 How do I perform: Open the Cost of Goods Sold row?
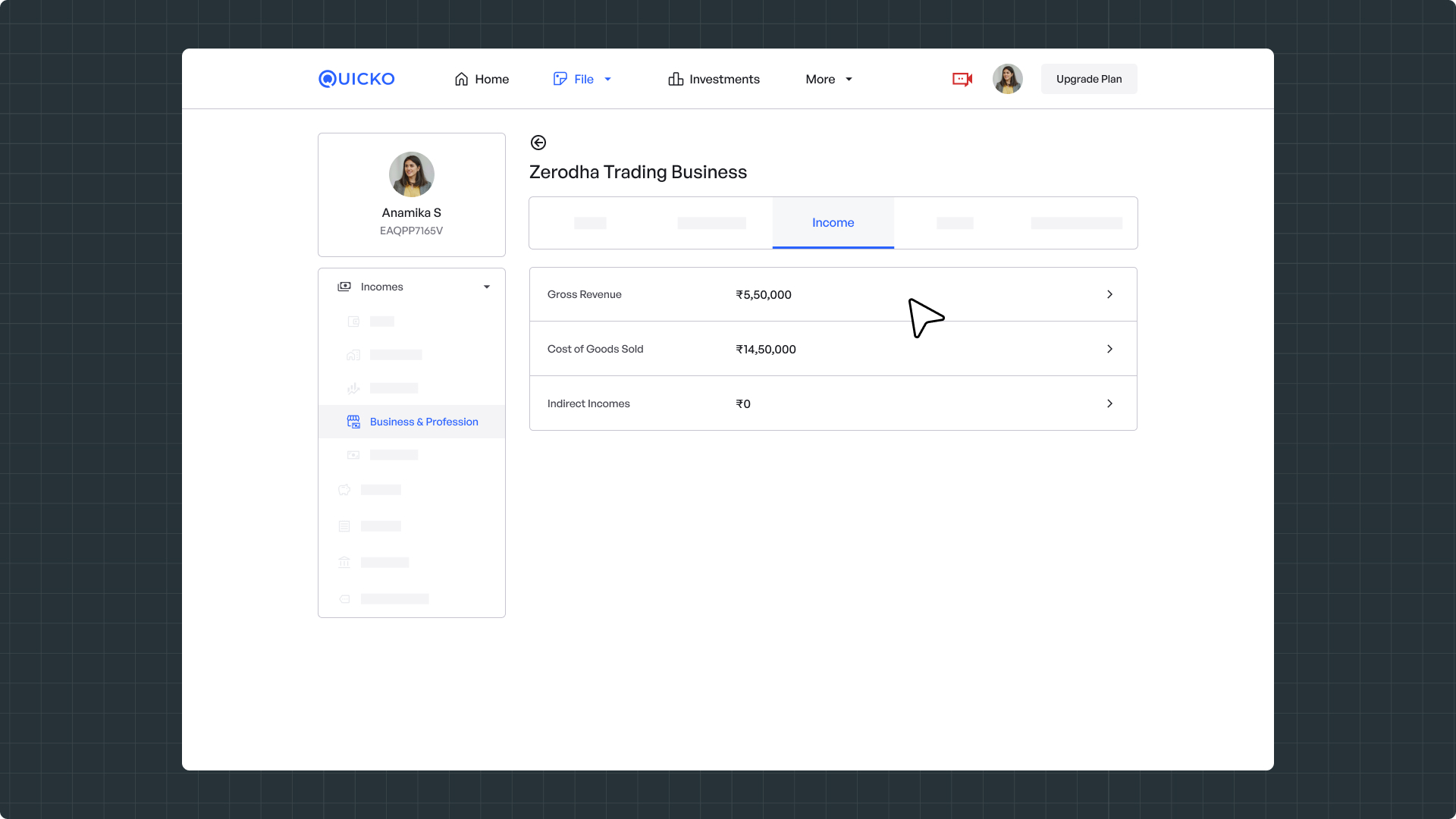(833, 349)
